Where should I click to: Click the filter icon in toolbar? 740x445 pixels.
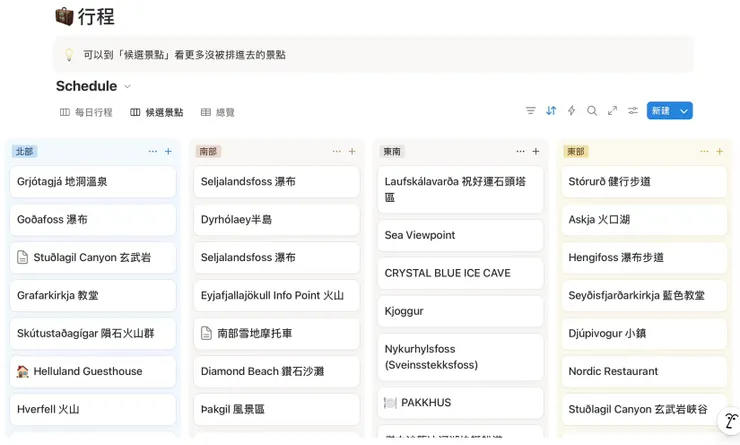click(530, 111)
